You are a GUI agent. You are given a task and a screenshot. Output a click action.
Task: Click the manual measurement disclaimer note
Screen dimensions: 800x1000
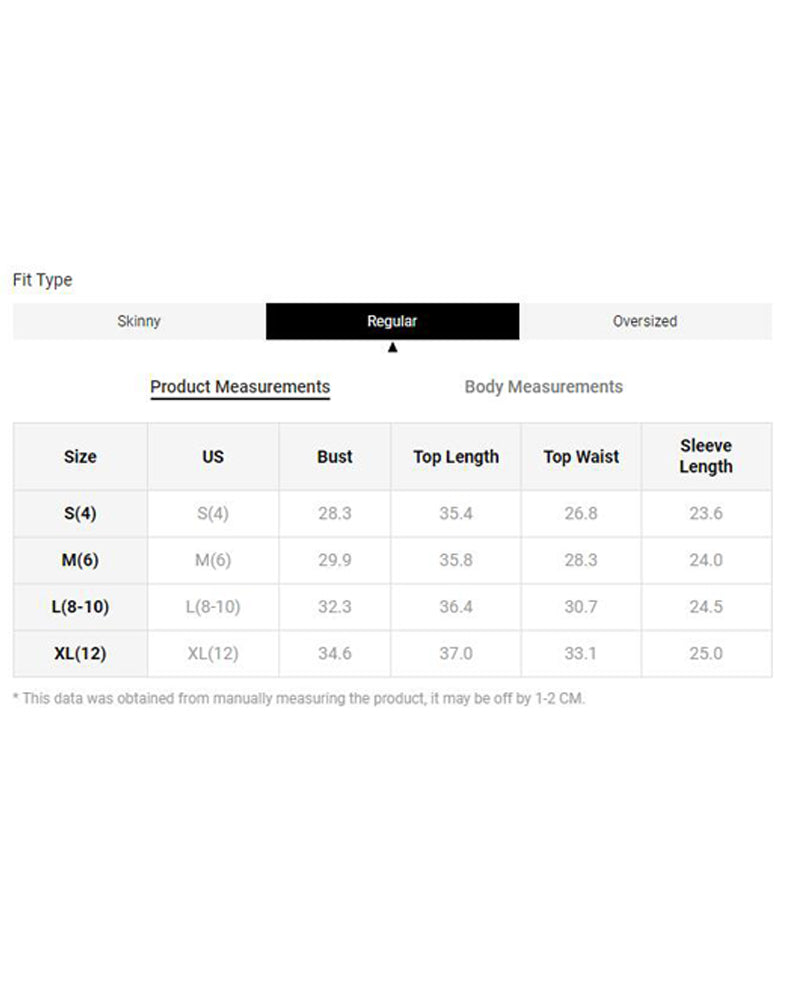tap(299, 699)
